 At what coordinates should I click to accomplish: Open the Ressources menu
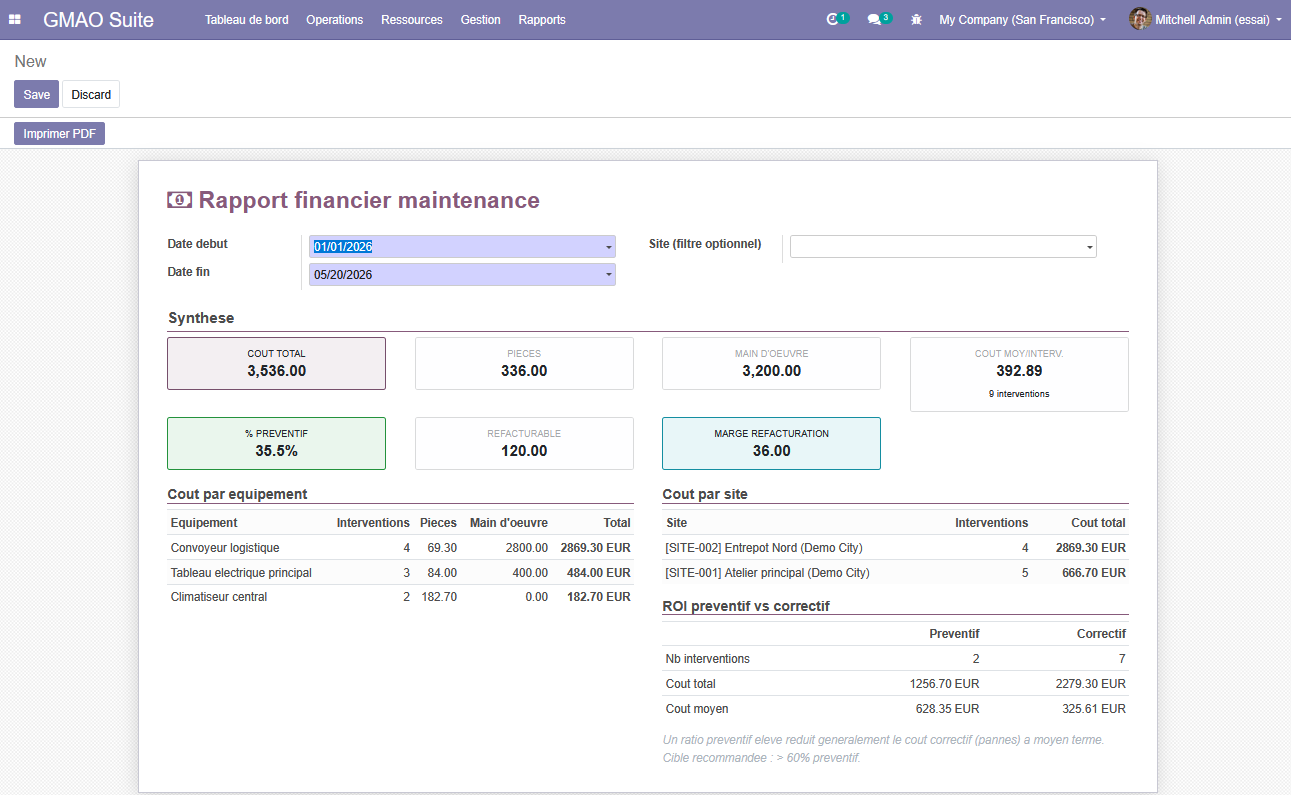click(x=412, y=19)
